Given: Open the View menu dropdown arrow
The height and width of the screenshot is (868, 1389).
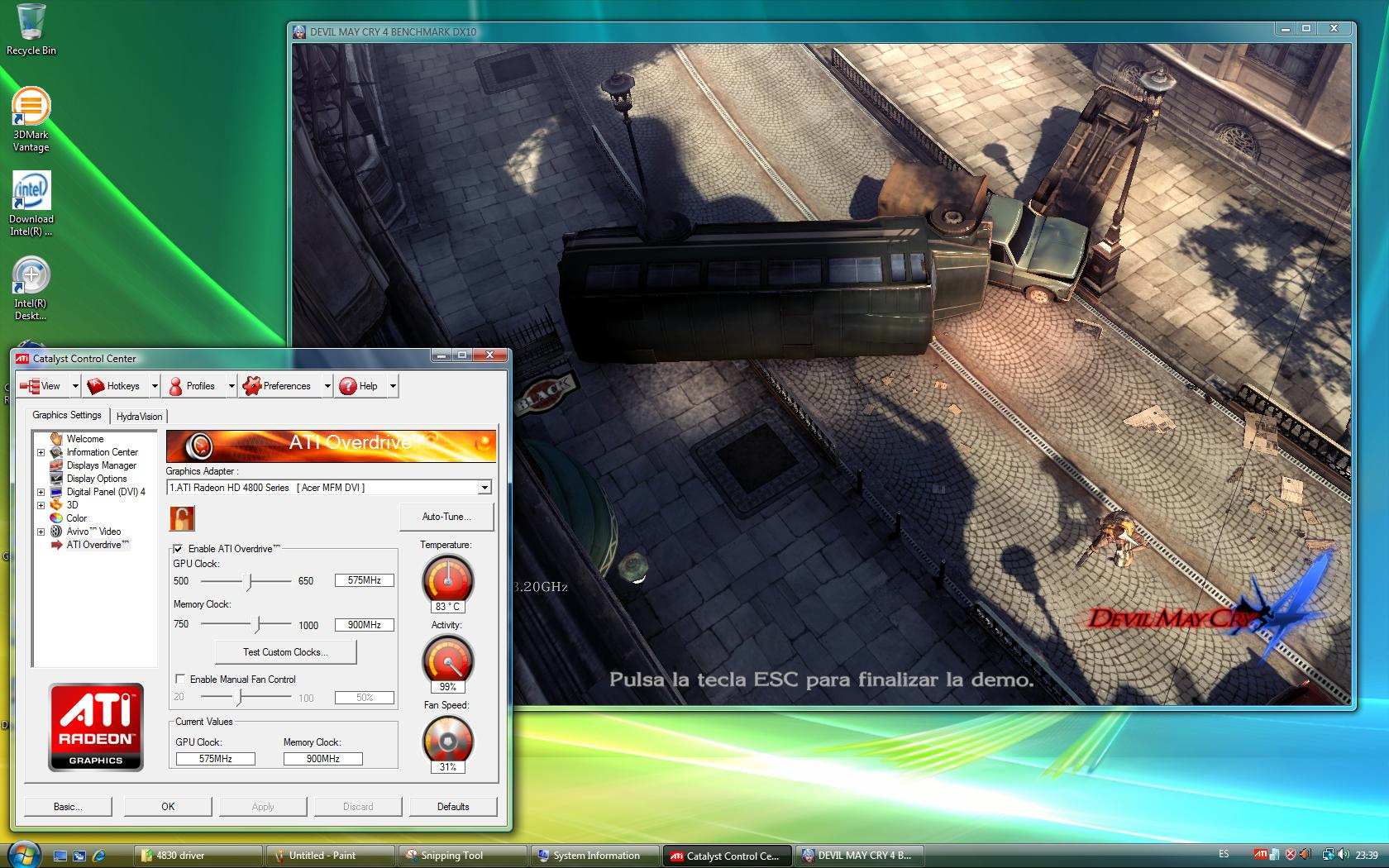Looking at the screenshot, I should click(75, 386).
